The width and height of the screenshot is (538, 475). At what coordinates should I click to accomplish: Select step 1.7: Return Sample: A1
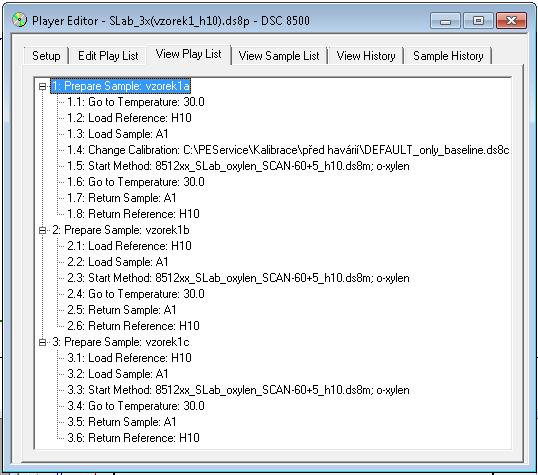[x=121, y=198]
